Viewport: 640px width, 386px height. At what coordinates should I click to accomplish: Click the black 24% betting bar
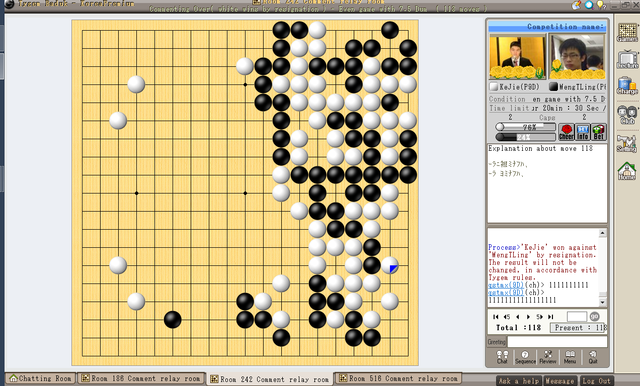click(526, 137)
